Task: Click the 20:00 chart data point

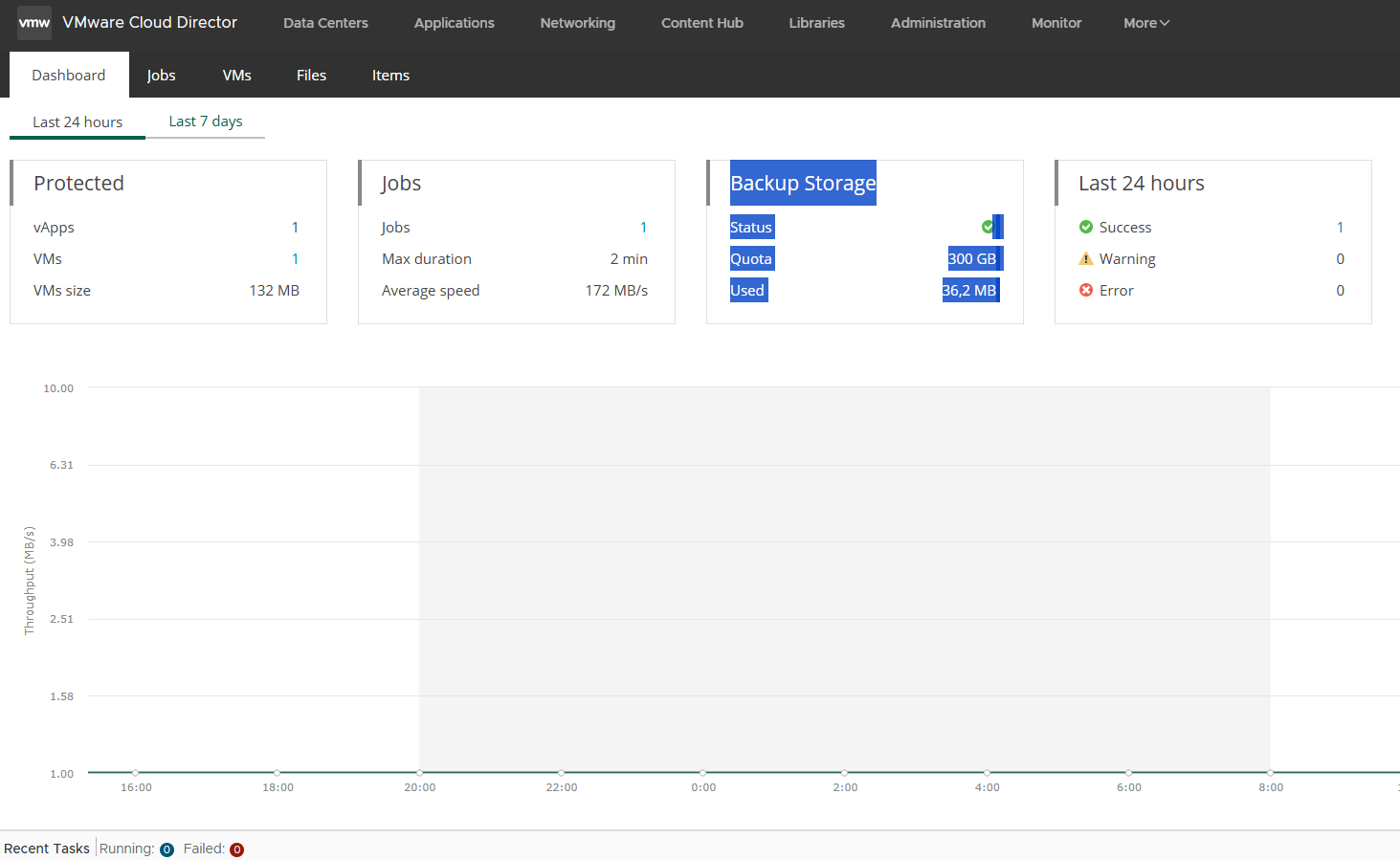Action: pos(419,772)
